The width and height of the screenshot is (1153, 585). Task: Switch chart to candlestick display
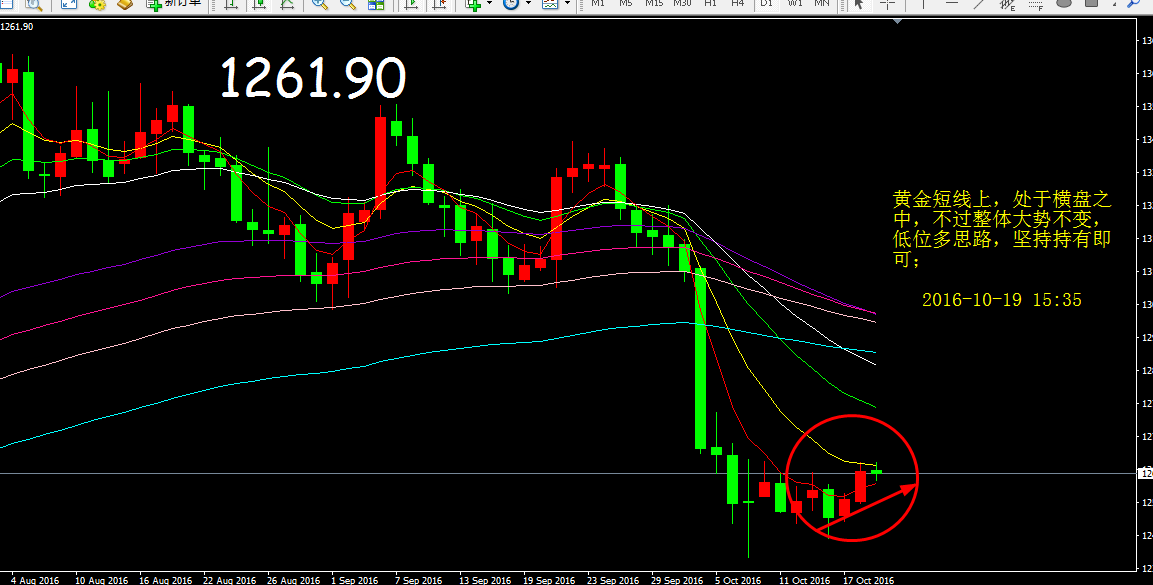point(259,4)
